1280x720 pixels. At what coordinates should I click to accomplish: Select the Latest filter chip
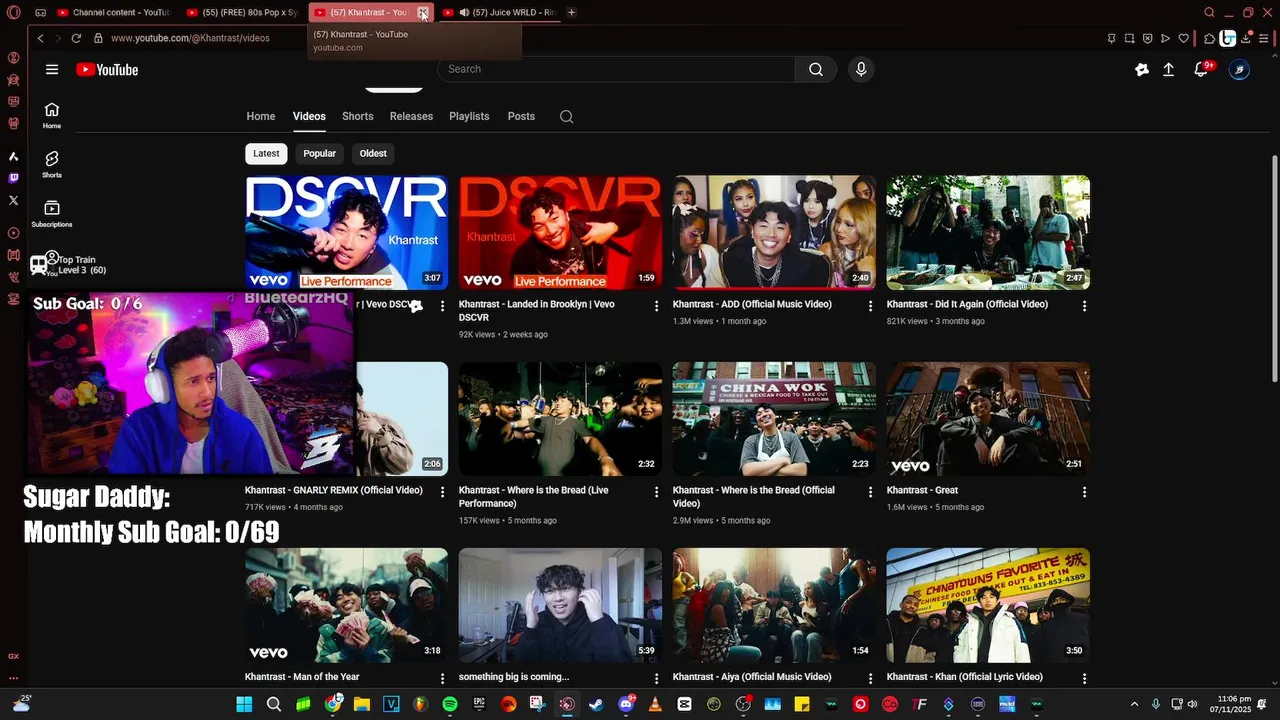click(266, 153)
